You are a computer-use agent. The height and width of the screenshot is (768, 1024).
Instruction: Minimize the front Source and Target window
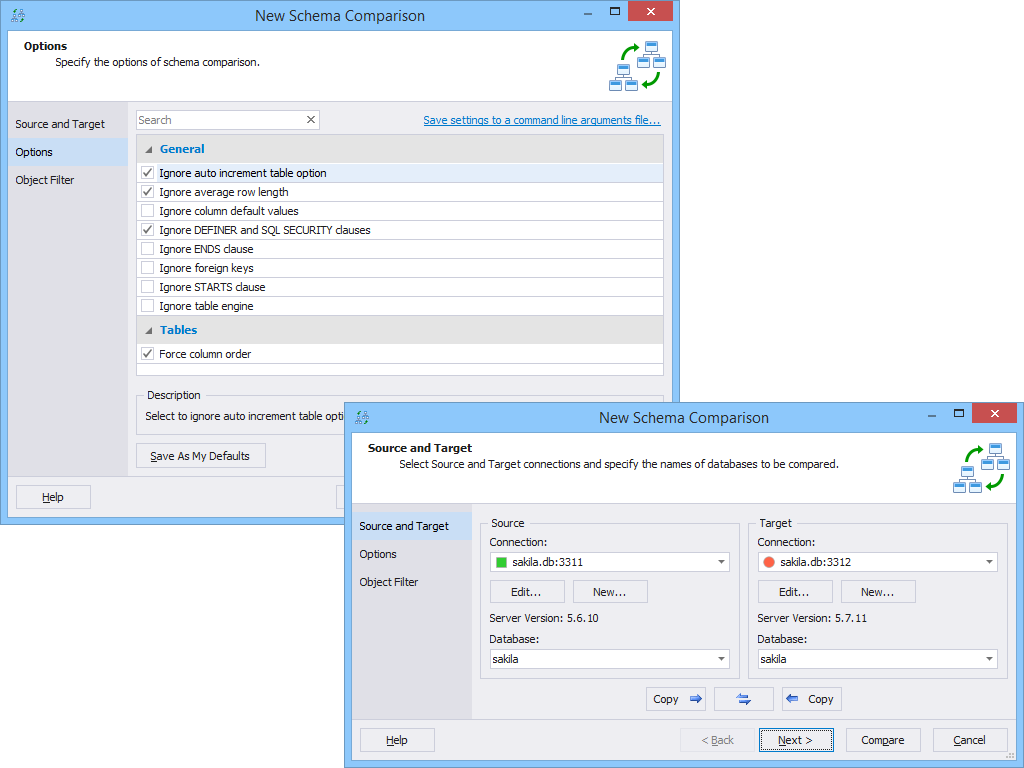pos(932,414)
